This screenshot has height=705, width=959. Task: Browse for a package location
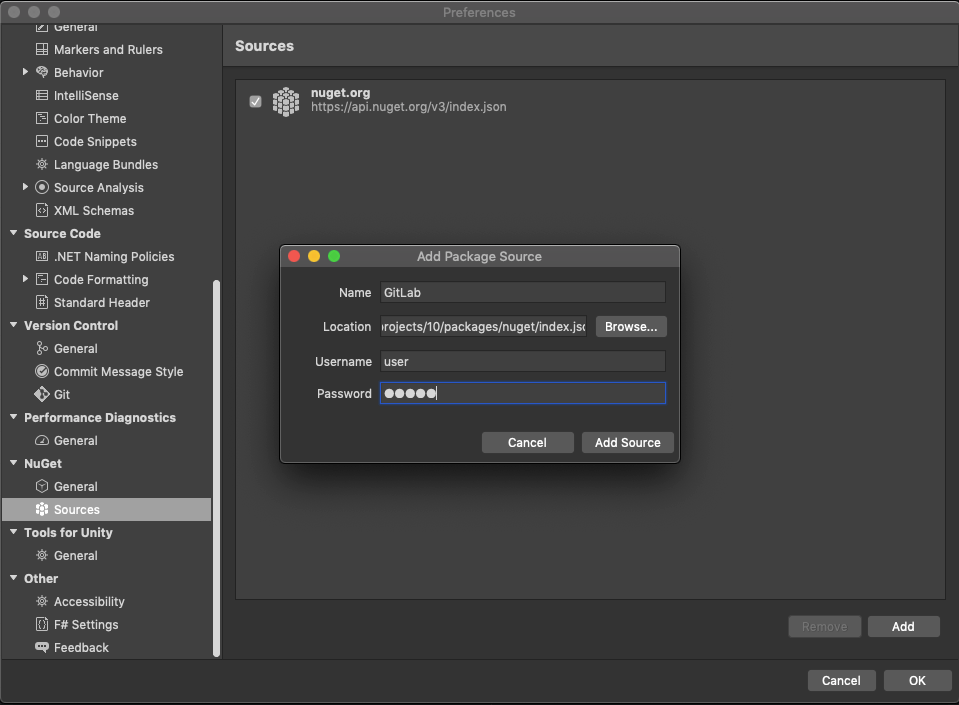tap(630, 326)
